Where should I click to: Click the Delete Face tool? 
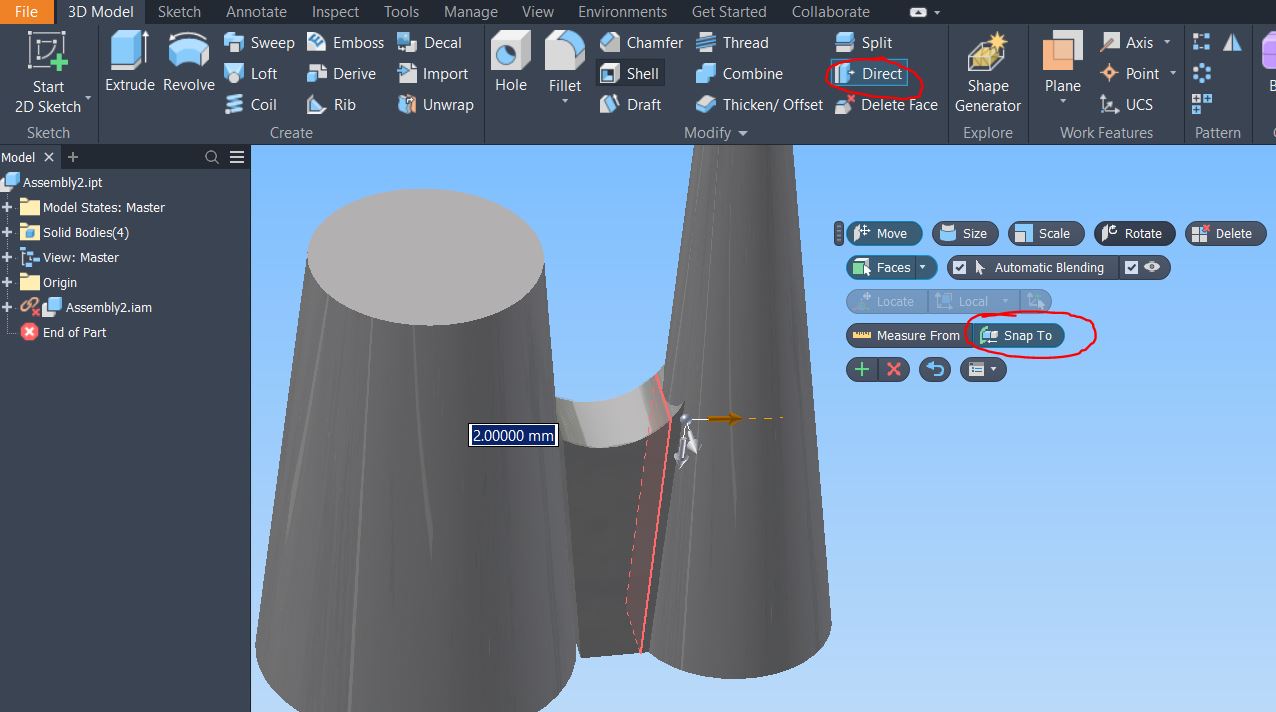[886, 105]
